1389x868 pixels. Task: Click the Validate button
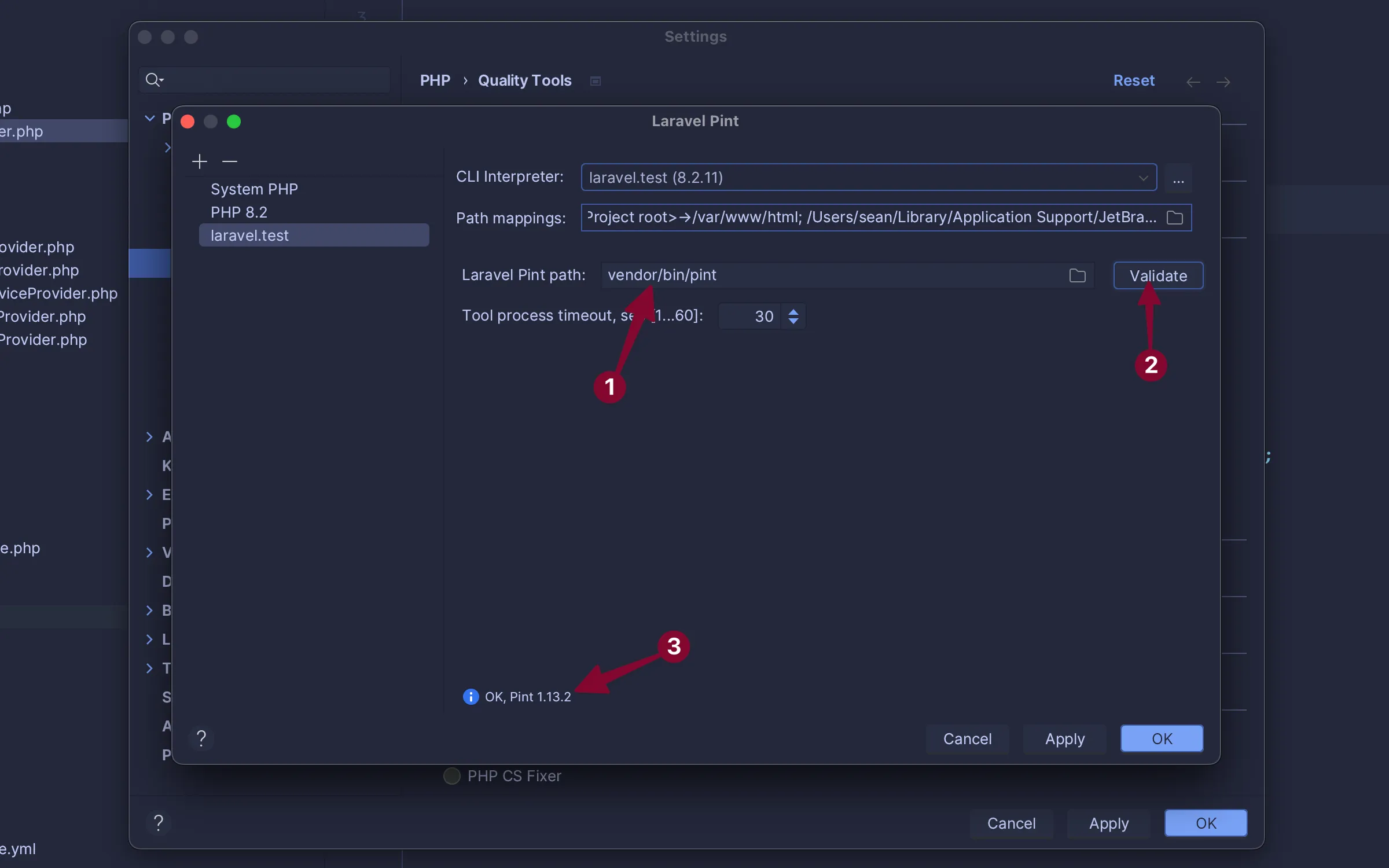pyautogui.click(x=1158, y=275)
